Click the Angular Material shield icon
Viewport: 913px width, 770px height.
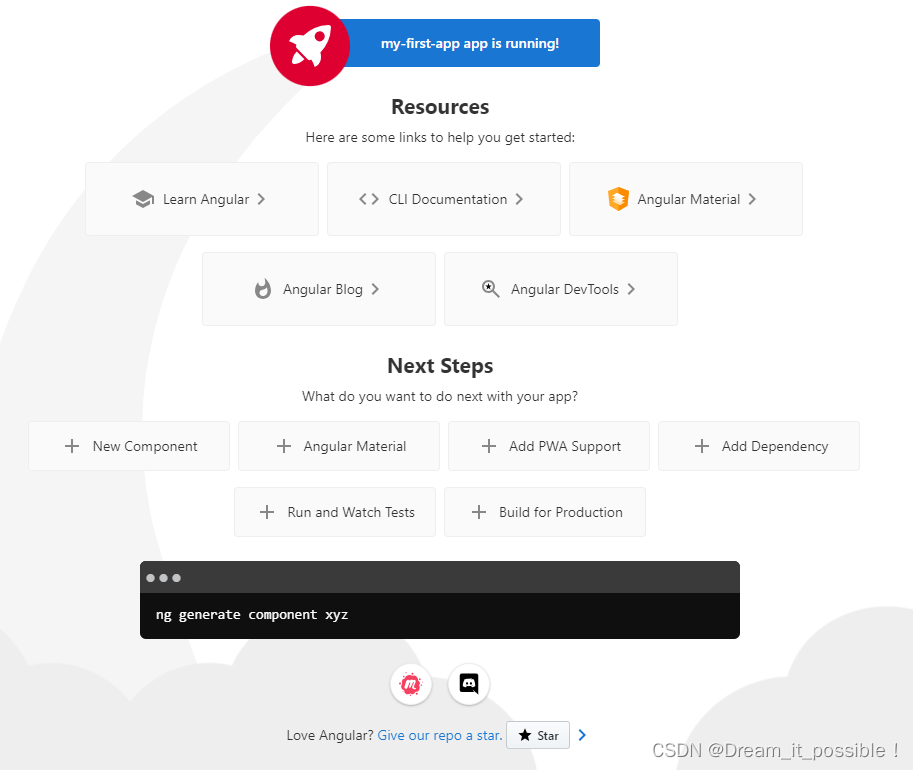click(619, 199)
